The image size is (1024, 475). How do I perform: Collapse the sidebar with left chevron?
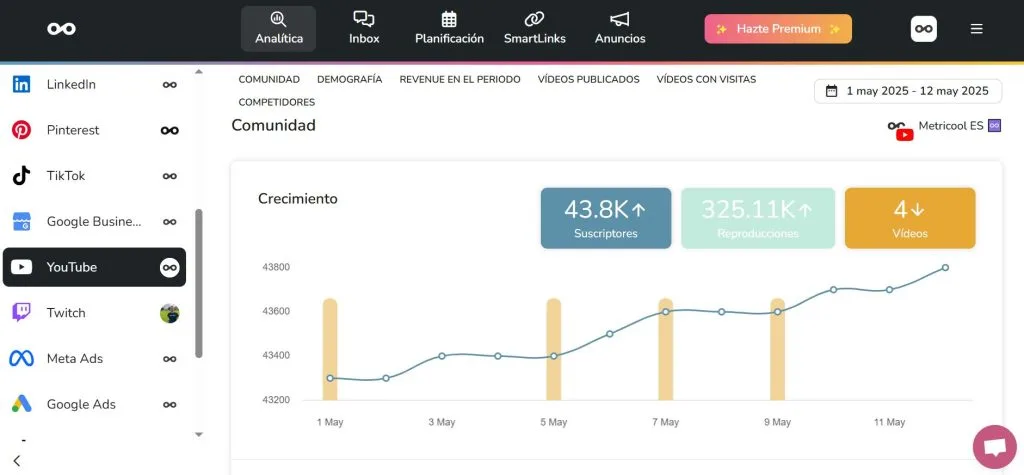click(17, 460)
